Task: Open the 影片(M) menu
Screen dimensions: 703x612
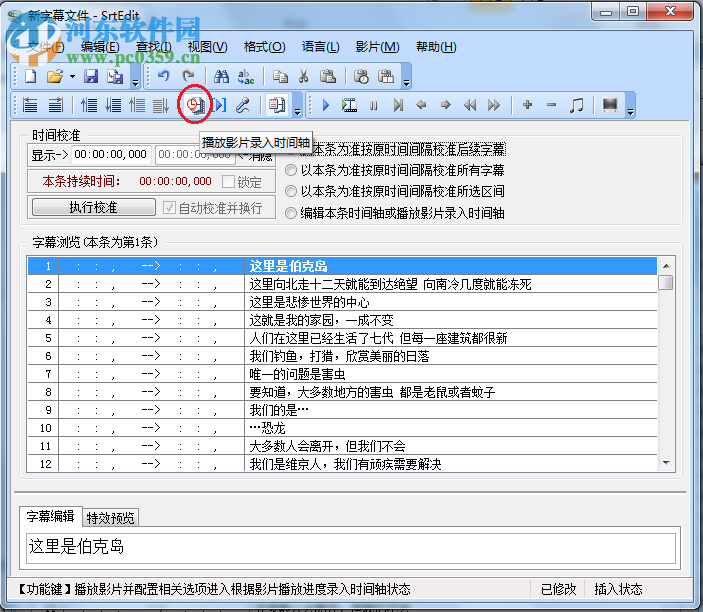Action: click(x=377, y=47)
